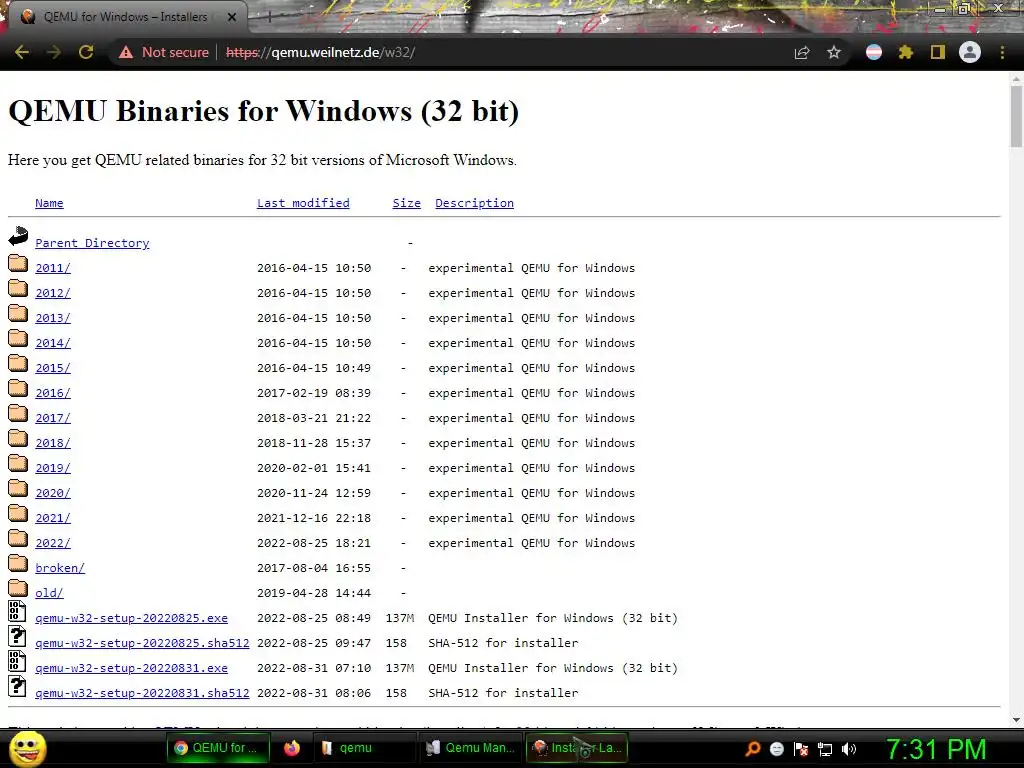Click the folder icon beside broken/
1024x768 pixels.
[18, 563]
